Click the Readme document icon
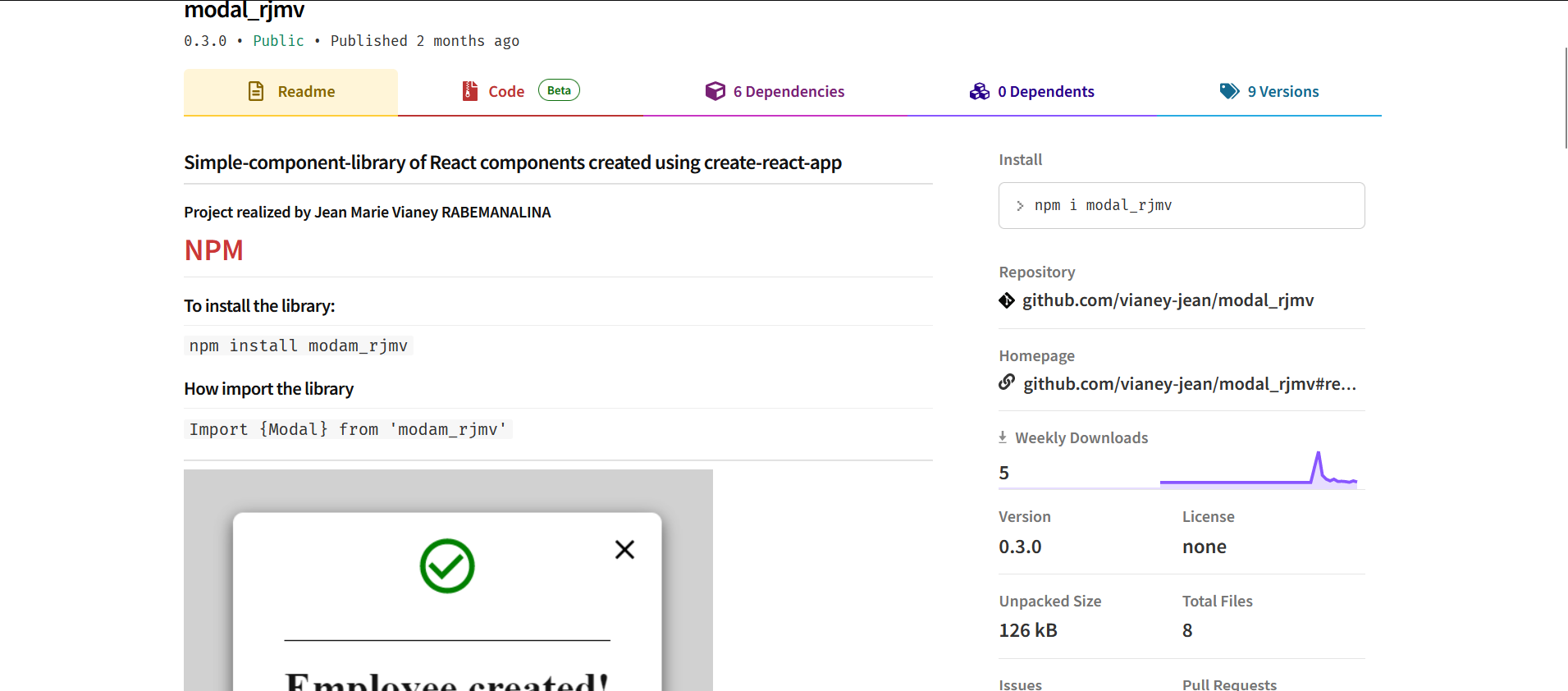Image resolution: width=1568 pixels, height=691 pixels. point(256,91)
